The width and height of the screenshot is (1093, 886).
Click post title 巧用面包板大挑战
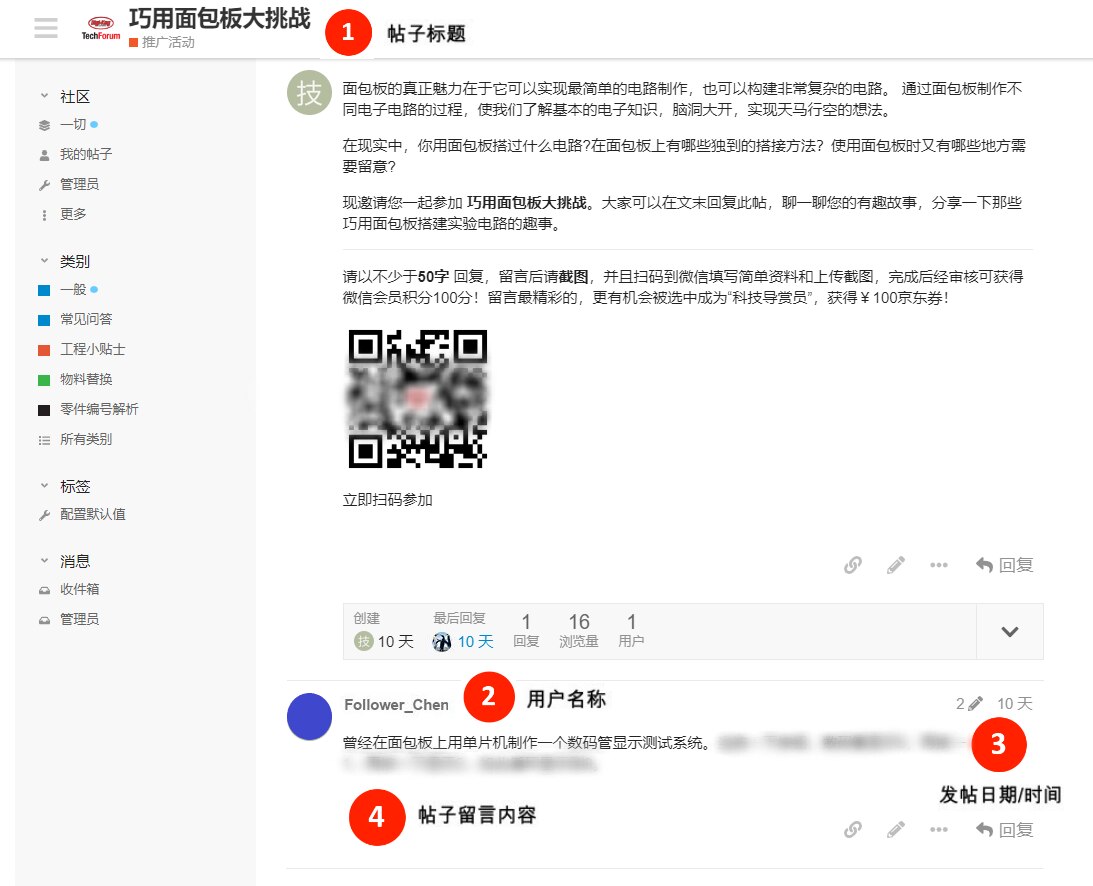tap(220, 18)
